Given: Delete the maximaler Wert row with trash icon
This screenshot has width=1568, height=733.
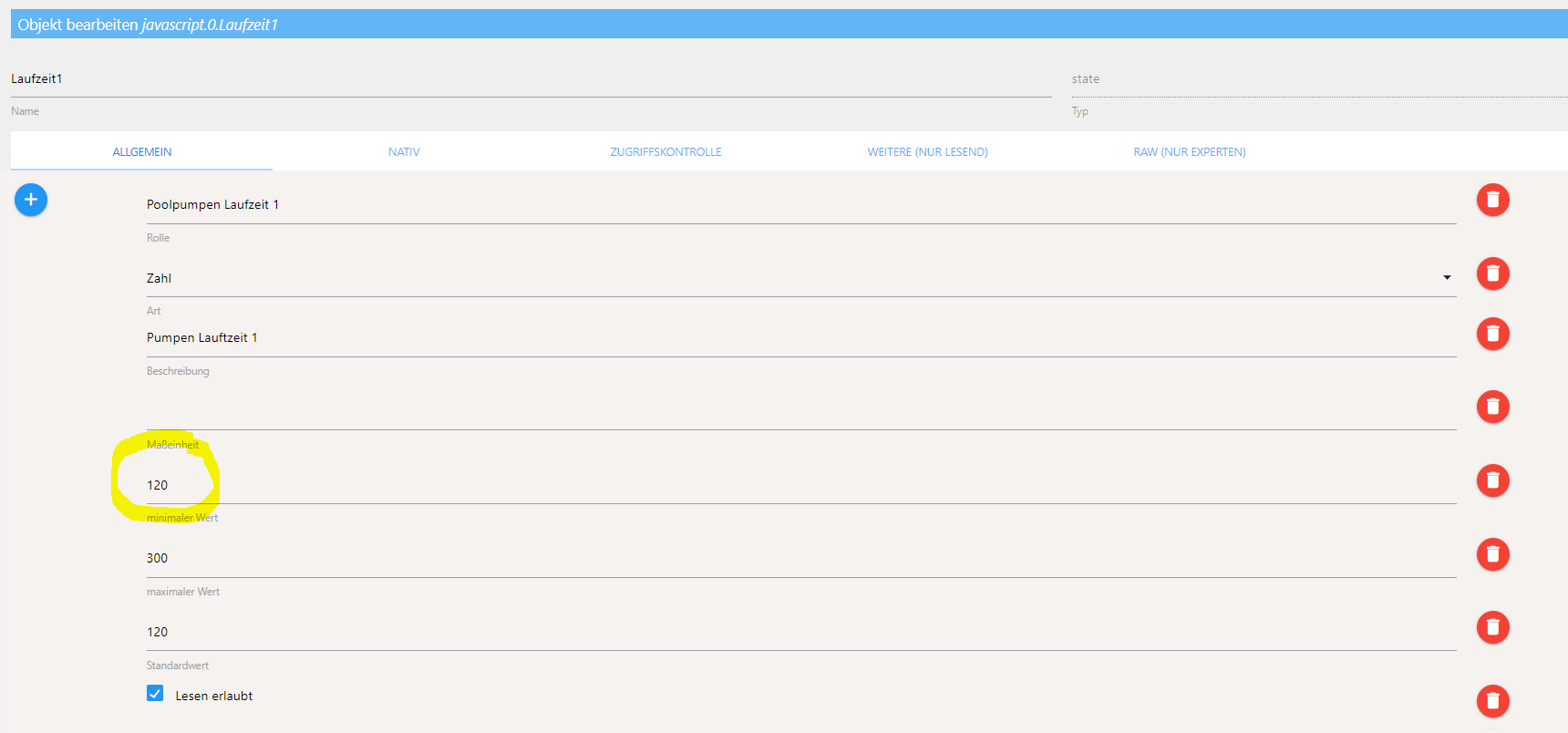Looking at the screenshot, I should [x=1492, y=554].
